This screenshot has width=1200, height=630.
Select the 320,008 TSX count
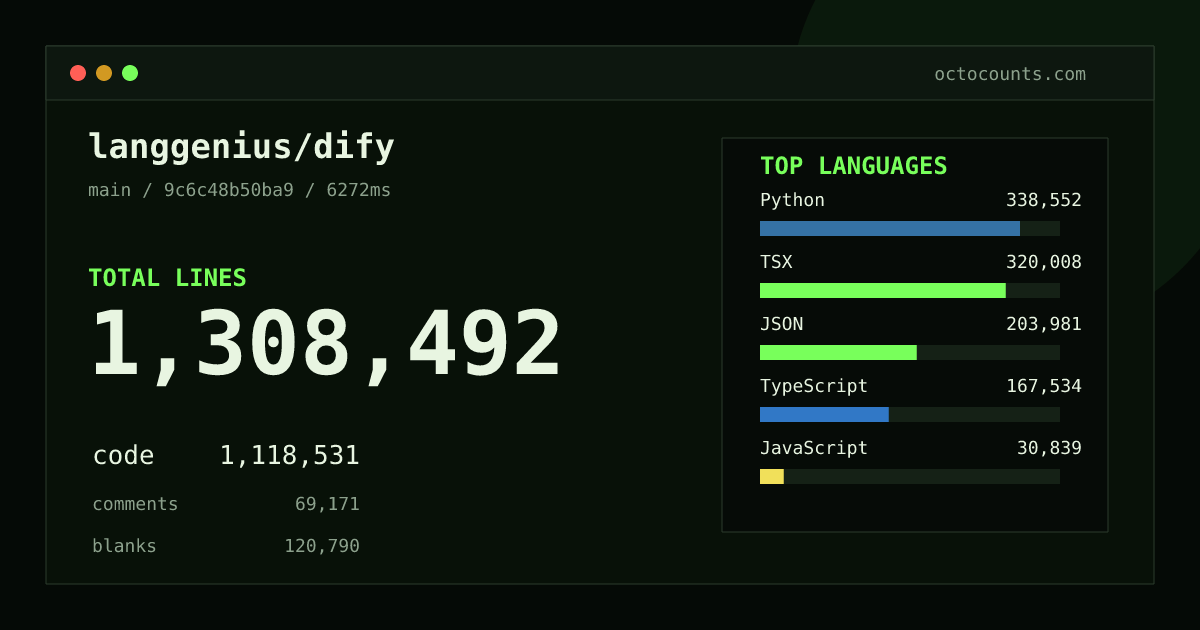(x=1044, y=262)
